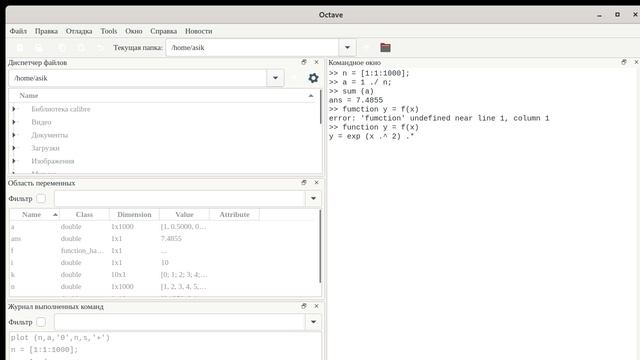Click the file browser vertical scrollbar
The height and width of the screenshot is (360, 640).
[x=320, y=107]
